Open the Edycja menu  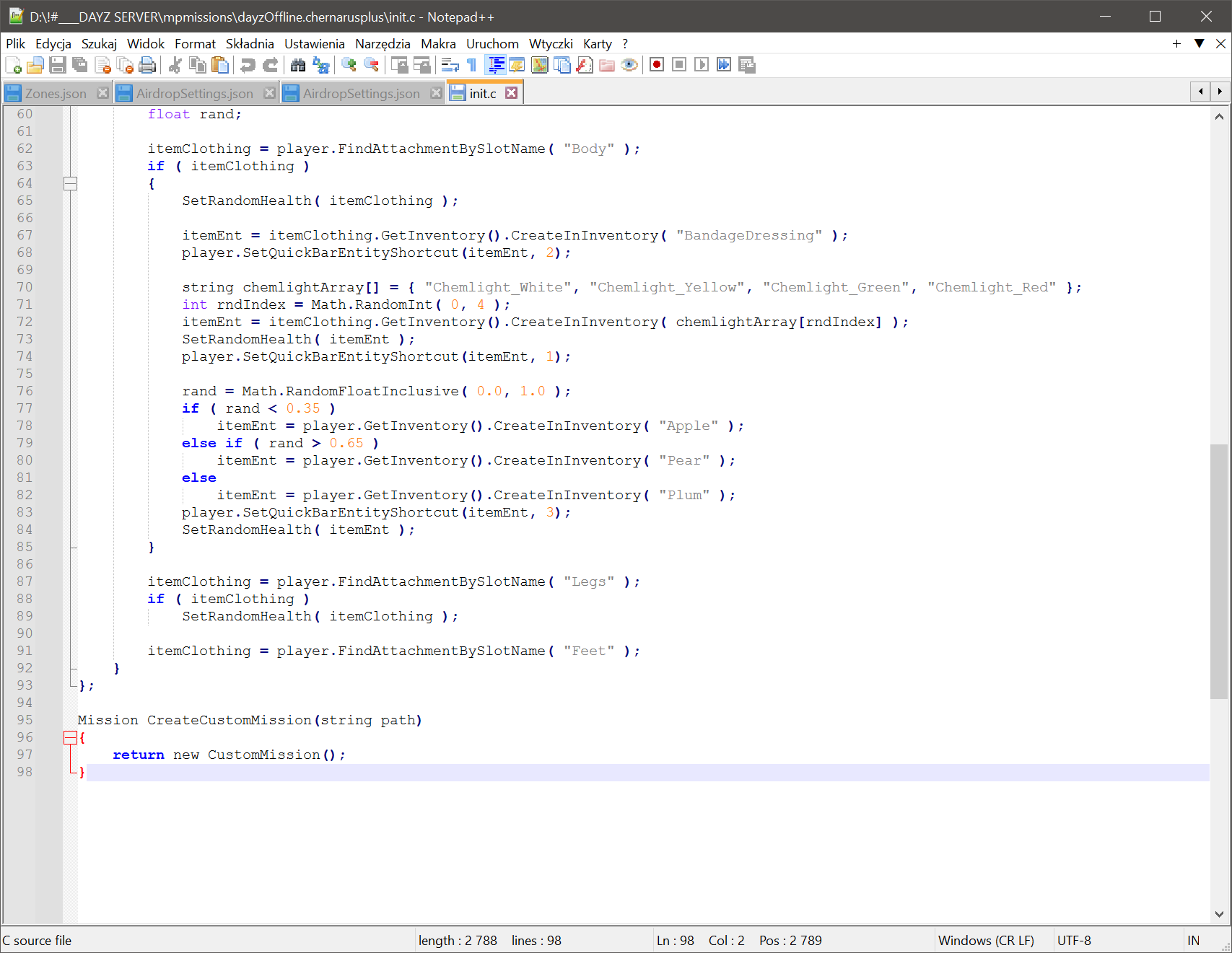click(53, 44)
